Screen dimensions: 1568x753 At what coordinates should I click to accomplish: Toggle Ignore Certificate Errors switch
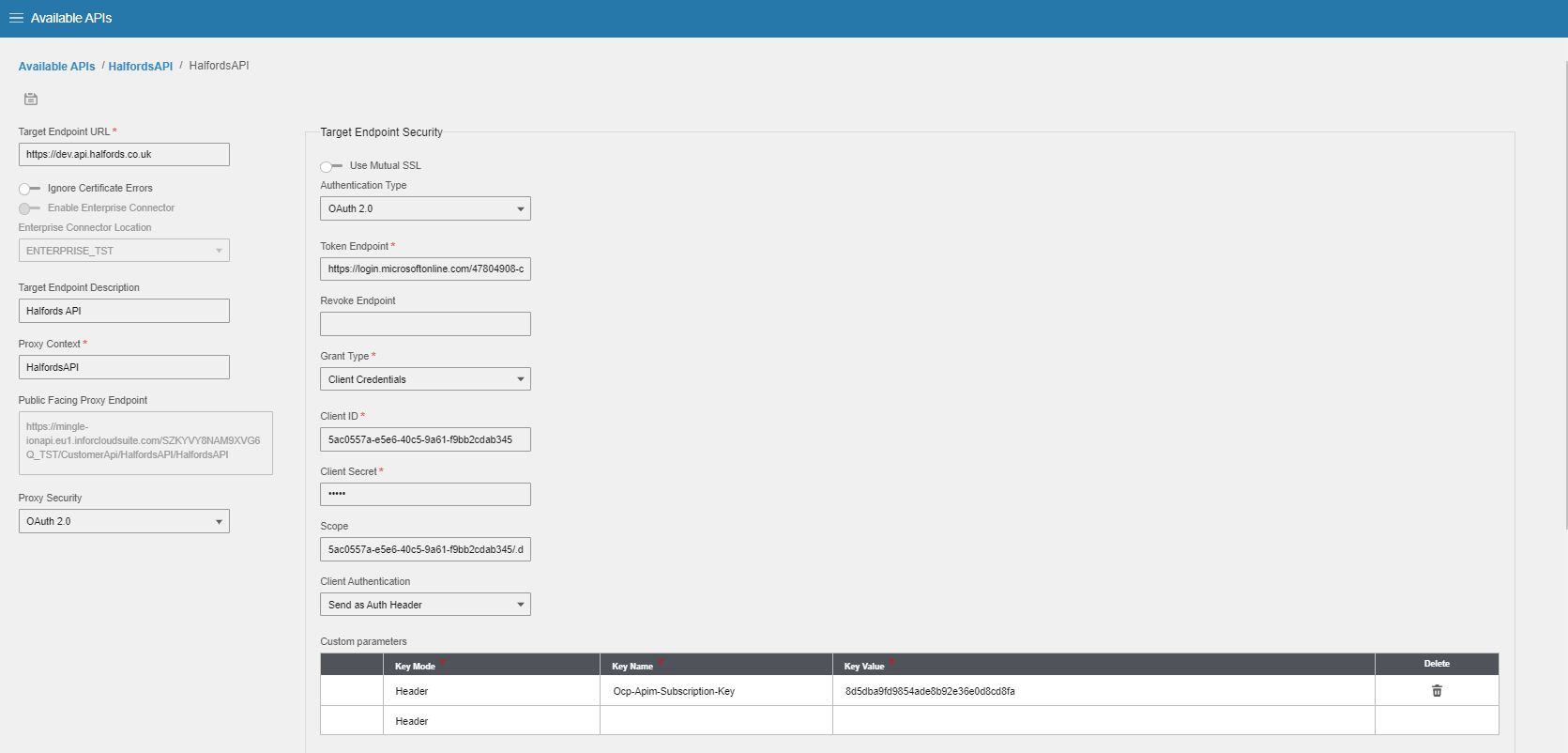point(29,189)
